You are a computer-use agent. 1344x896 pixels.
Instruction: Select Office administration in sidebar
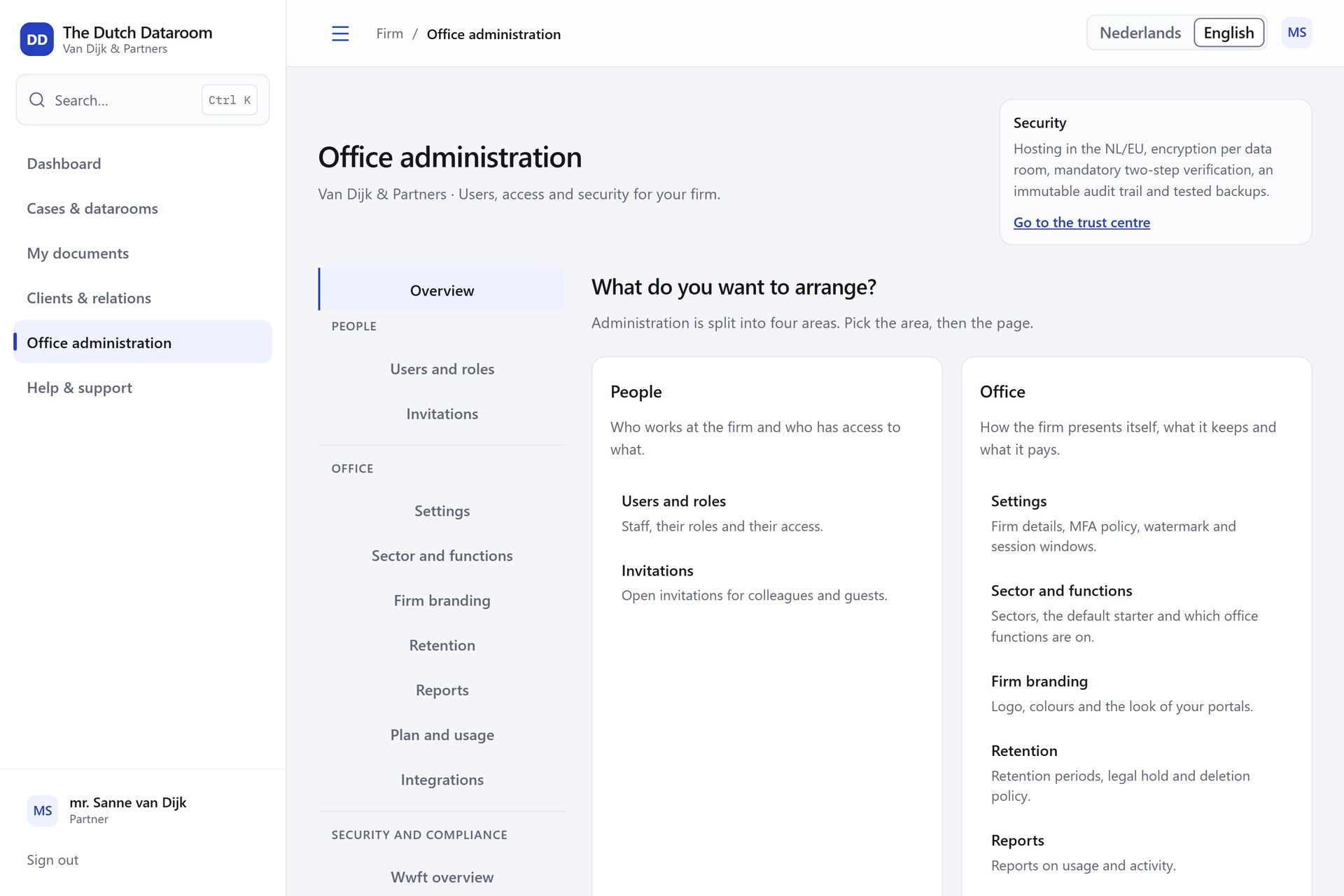pos(143,342)
